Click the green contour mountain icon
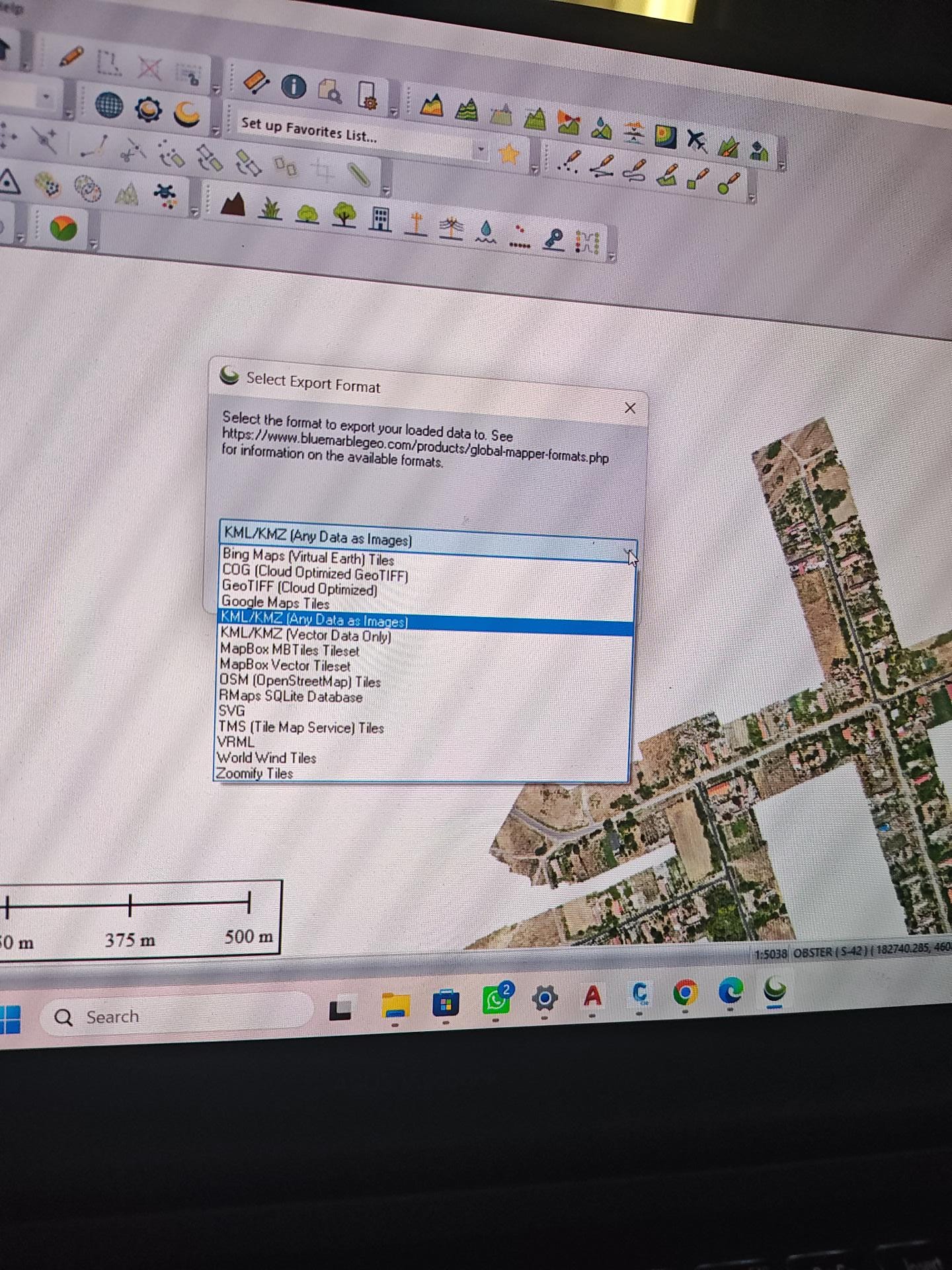 click(x=467, y=109)
